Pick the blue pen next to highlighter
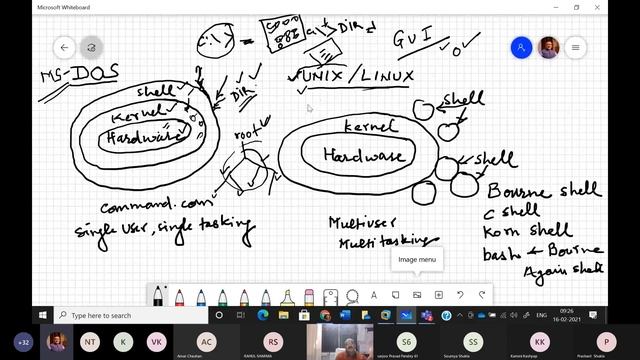The height and width of the screenshot is (360, 640). [x=266, y=297]
